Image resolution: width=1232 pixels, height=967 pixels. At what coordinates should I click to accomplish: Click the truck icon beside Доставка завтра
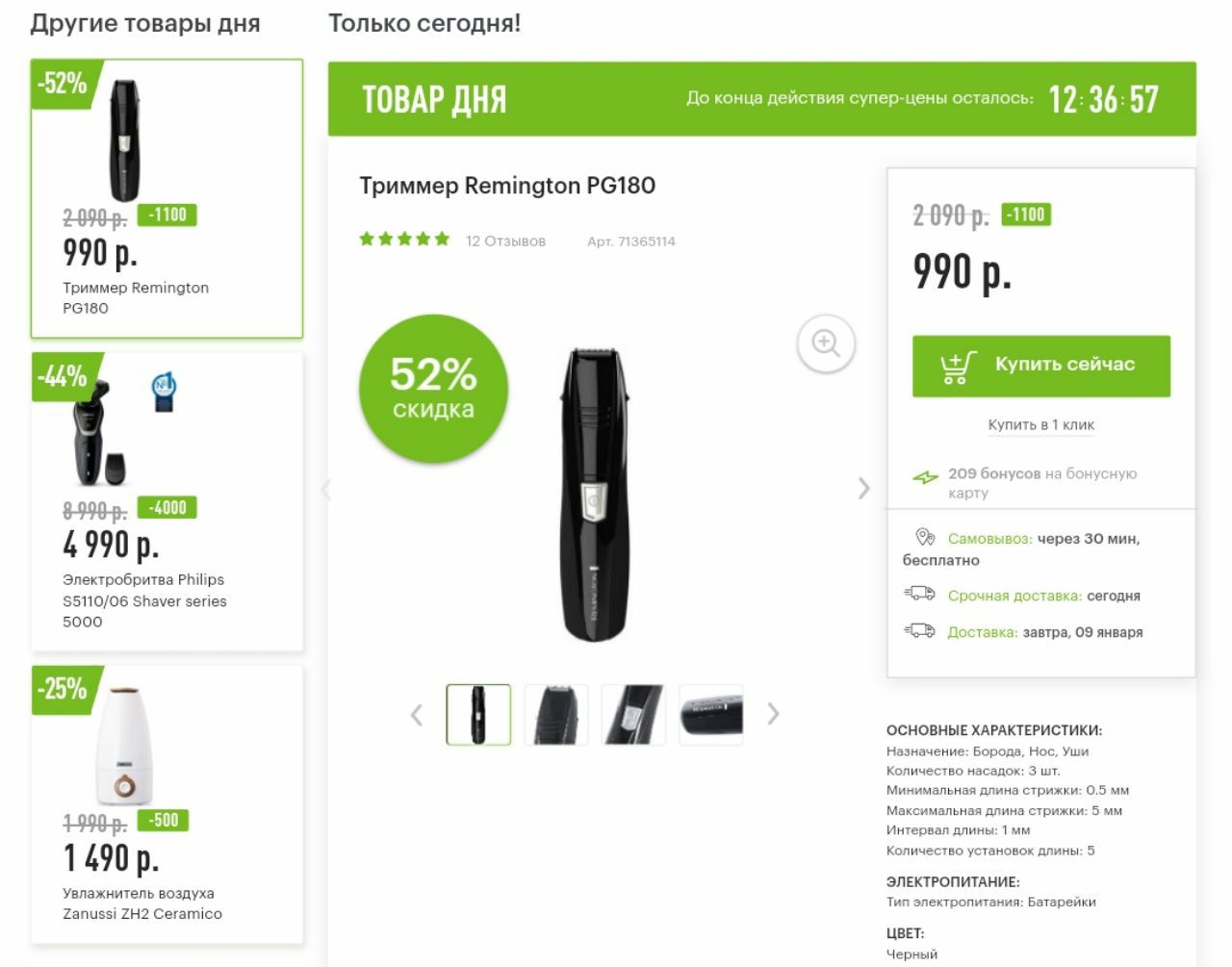coord(920,630)
